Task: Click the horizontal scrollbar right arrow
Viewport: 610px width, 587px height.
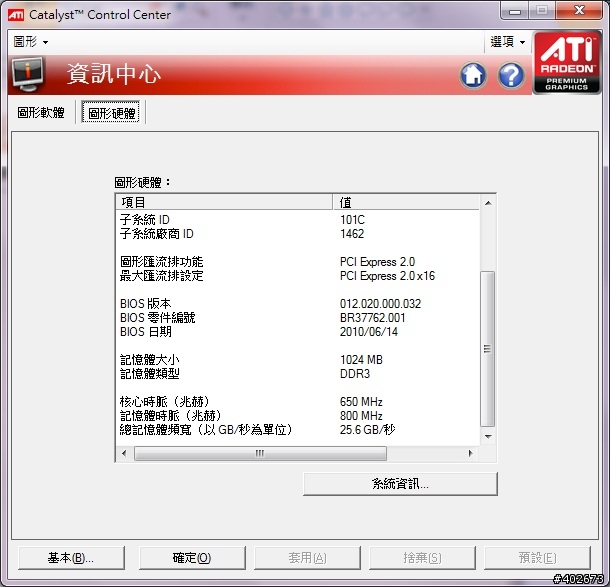Action: pos(471,453)
